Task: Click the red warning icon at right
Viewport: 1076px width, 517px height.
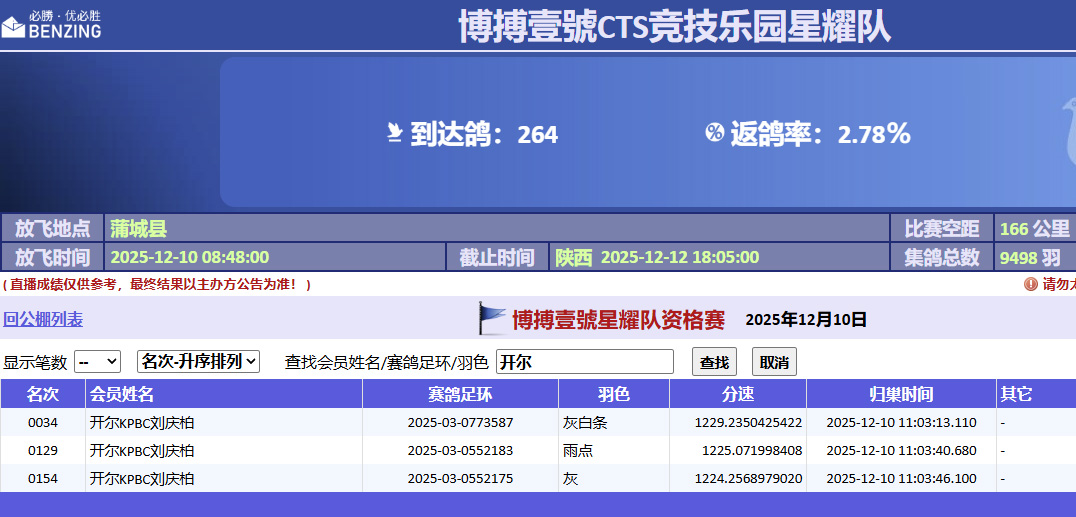Action: [x=1031, y=284]
